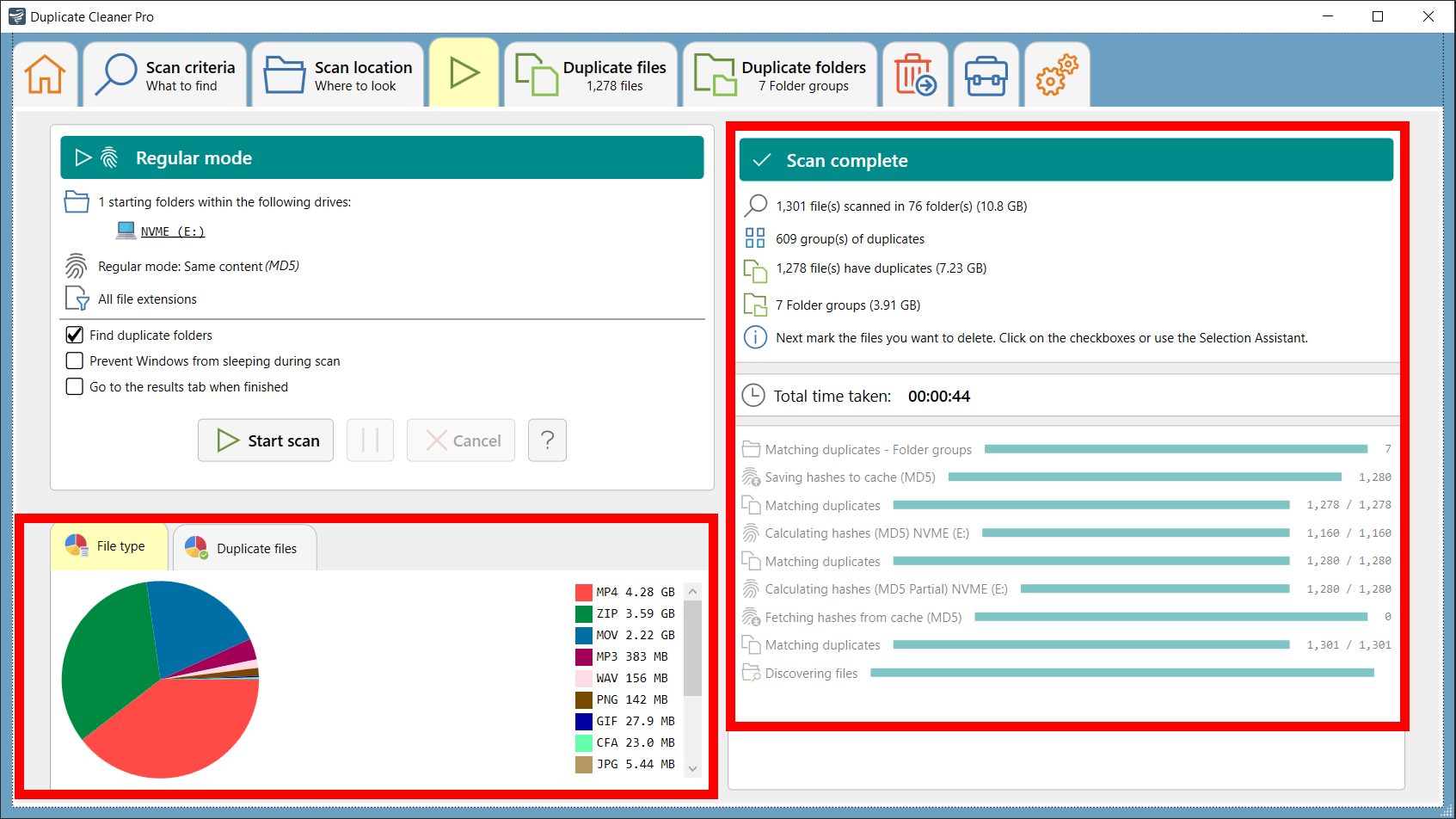The width and height of the screenshot is (1456, 819).
Task: Switch to the Duplicate files chart tab
Action: click(x=244, y=547)
